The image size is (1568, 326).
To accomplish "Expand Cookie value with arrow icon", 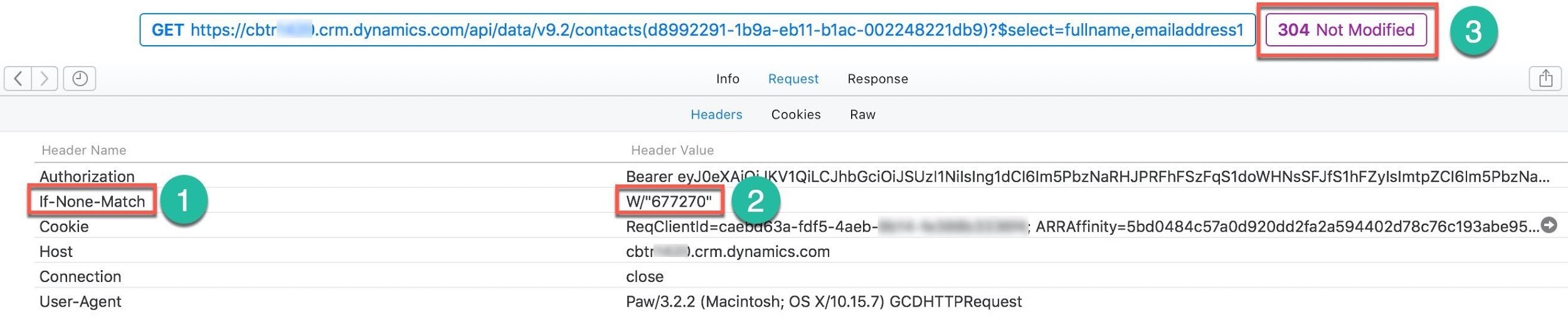I will [1549, 225].
